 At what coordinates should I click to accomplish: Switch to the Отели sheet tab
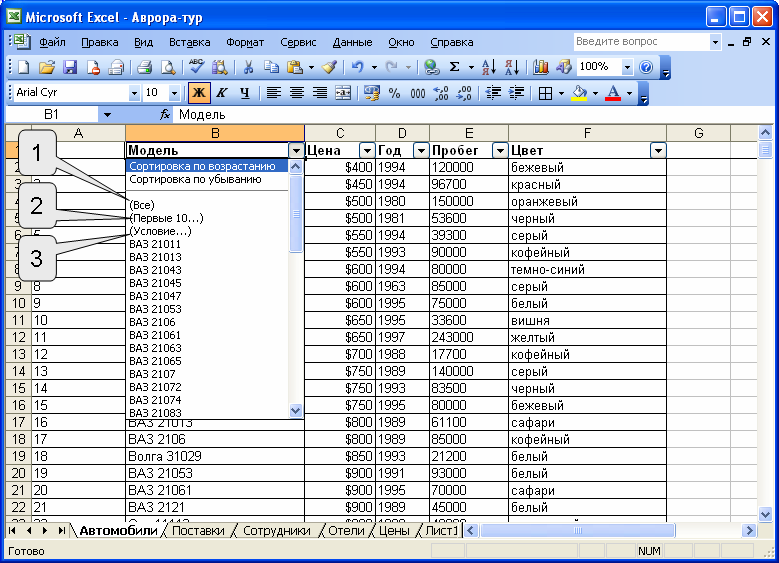346,531
